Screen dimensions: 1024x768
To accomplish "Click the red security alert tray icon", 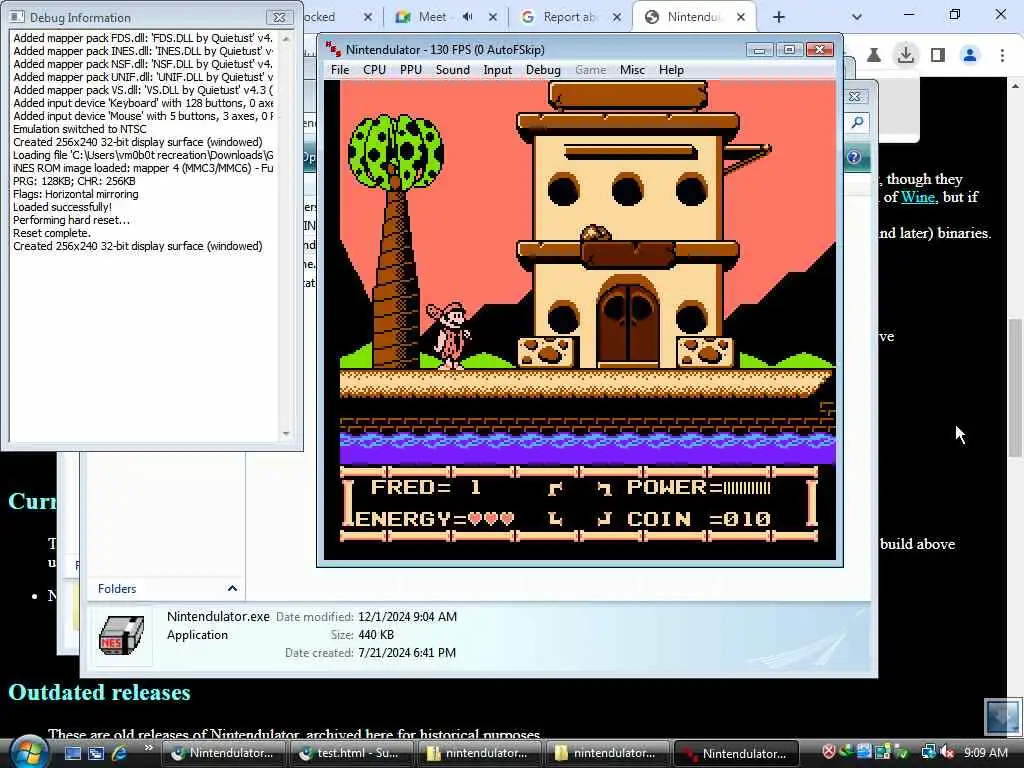I will [x=828, y=752].
